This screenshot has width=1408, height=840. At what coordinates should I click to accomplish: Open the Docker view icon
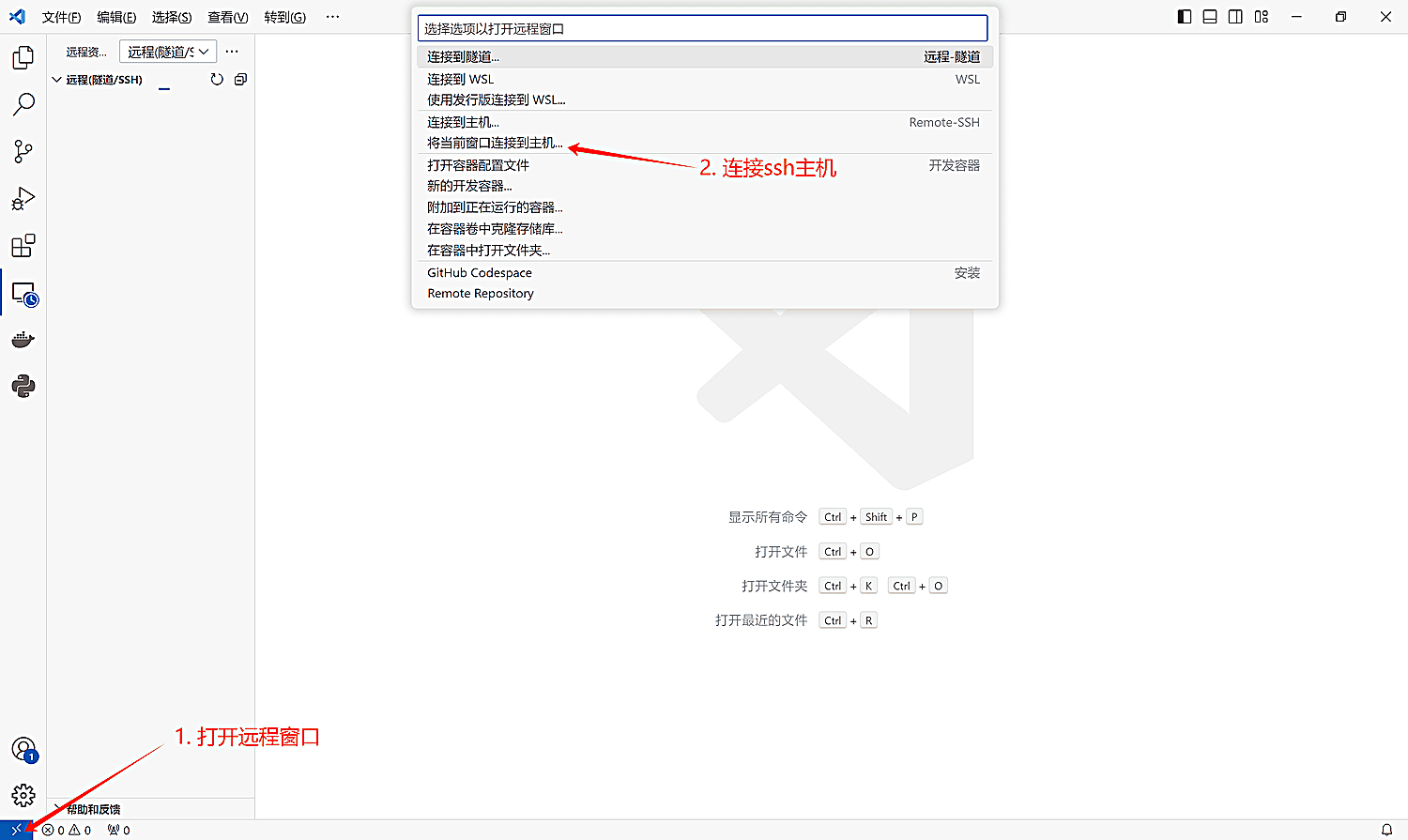point(23,340)
